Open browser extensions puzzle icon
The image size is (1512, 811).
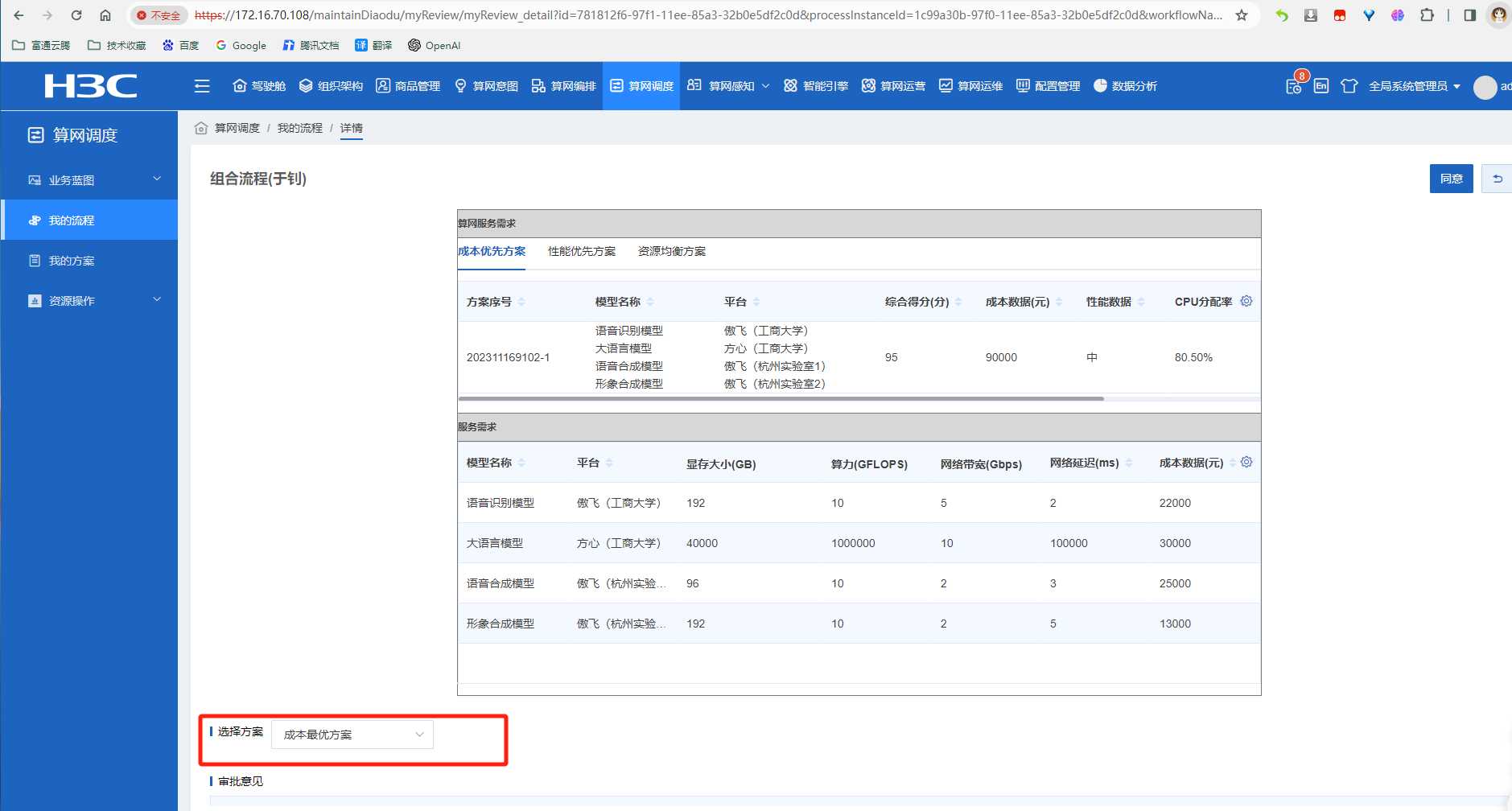(x=1427, y=15)
